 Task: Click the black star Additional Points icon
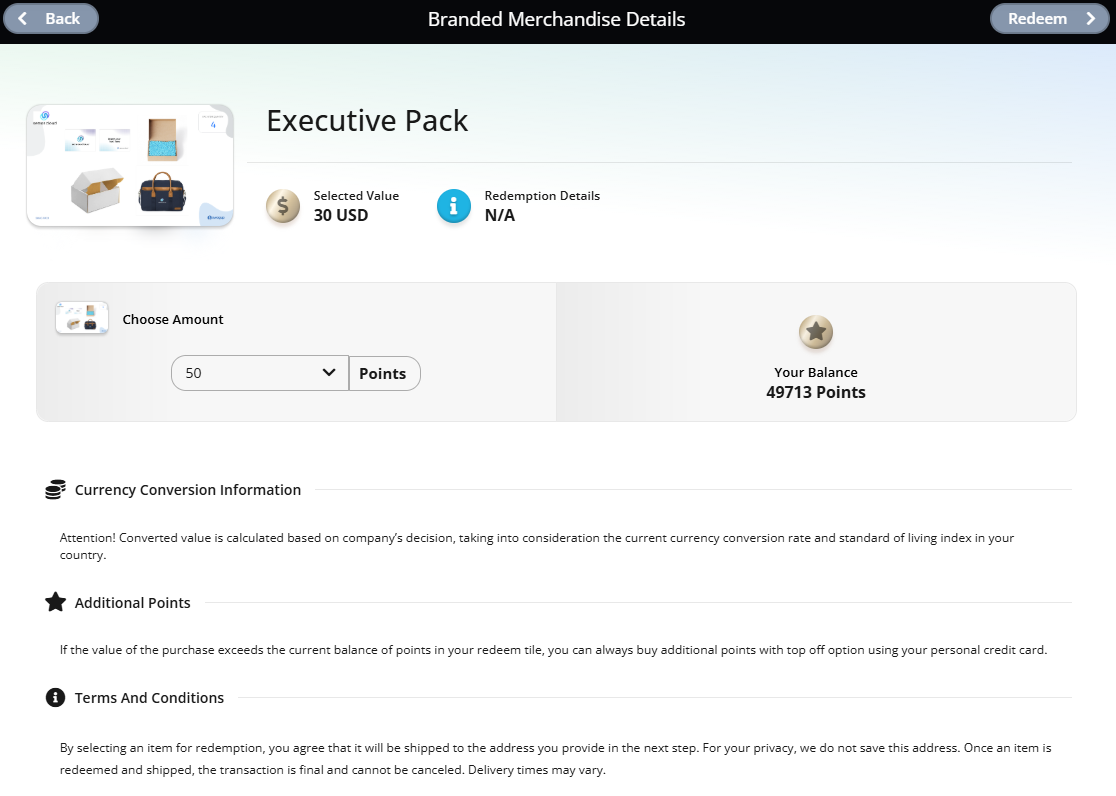click(56, 602)
